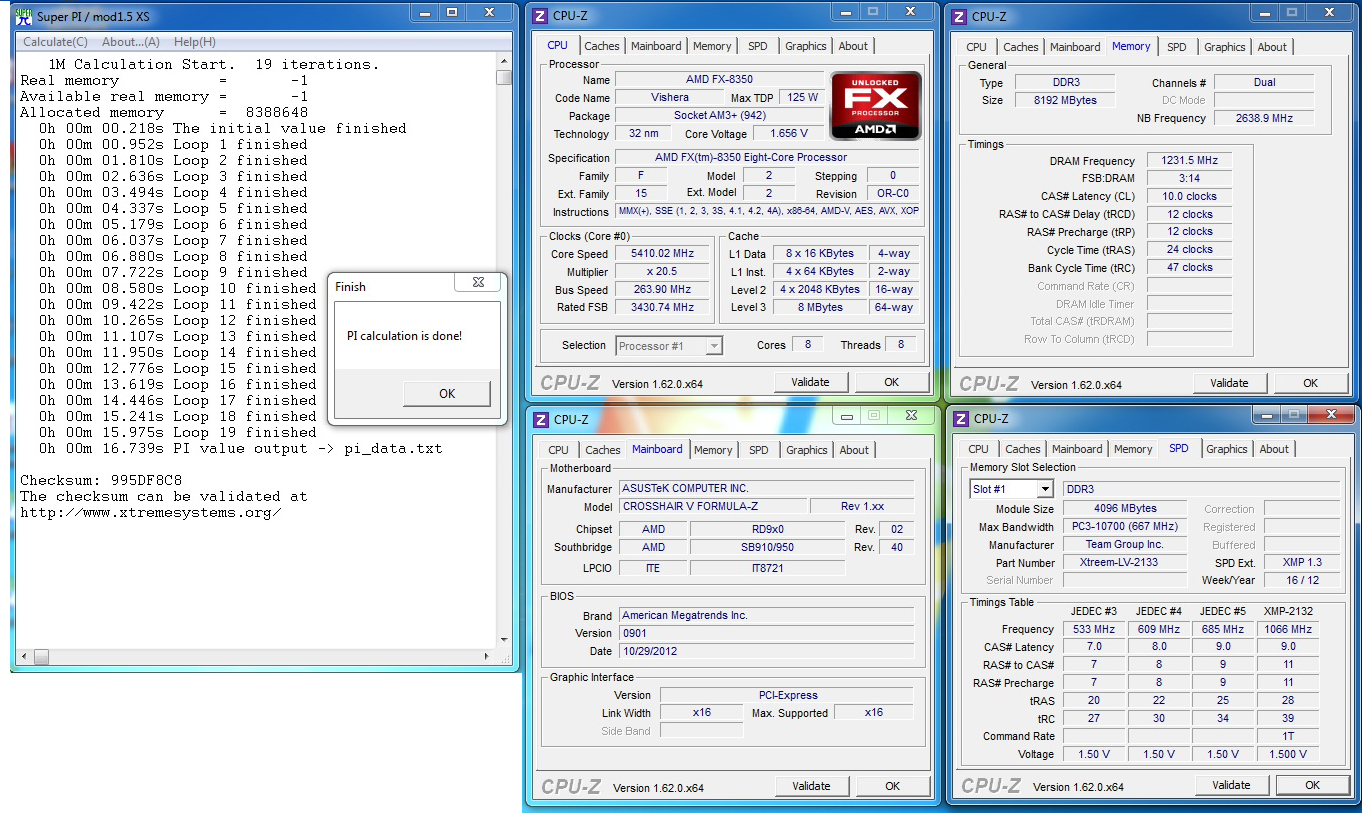Click OK in the CPU-Z memory timings window
The image size is (1362, 813).
pos(1310,383)
